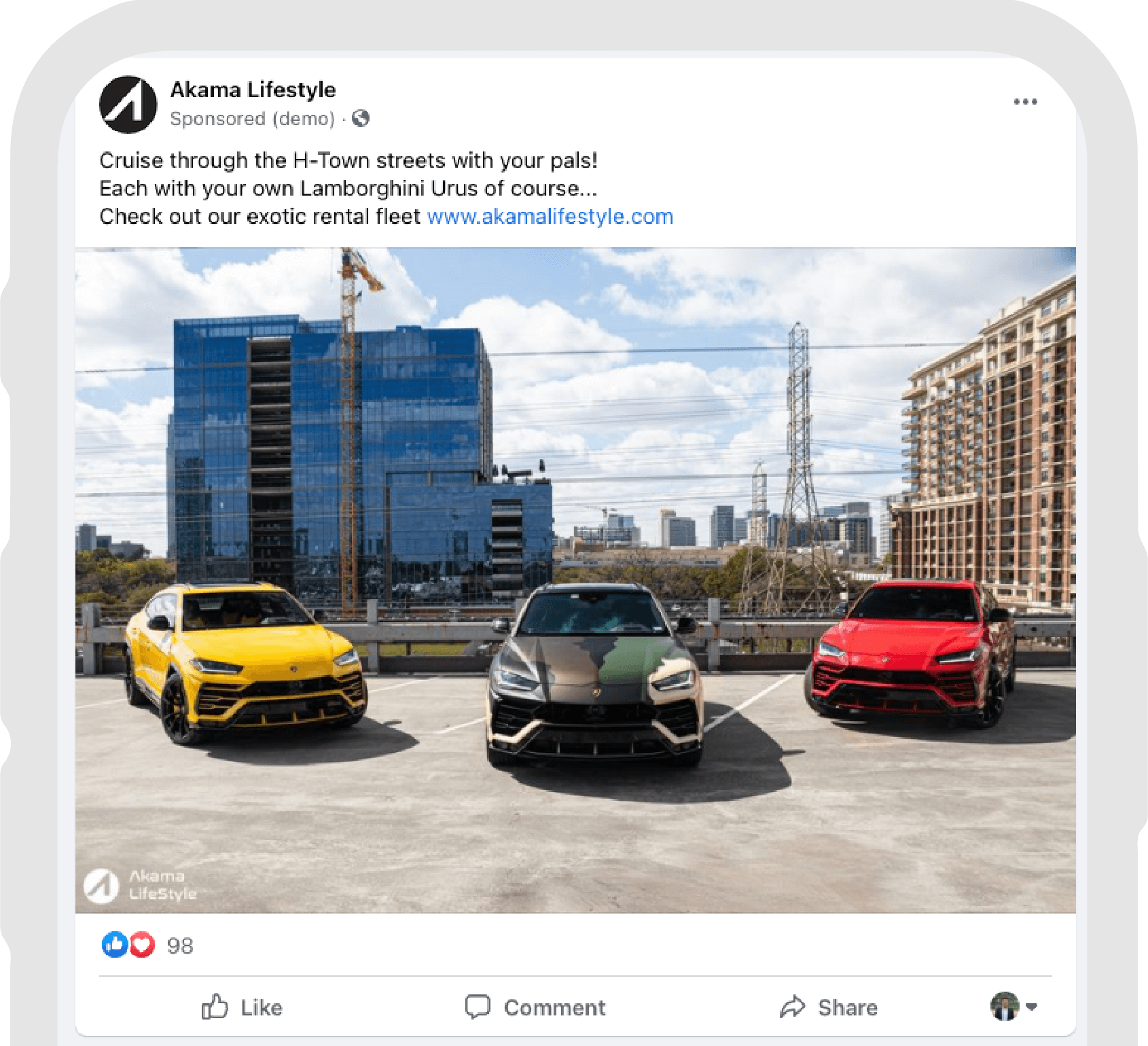Click the globe public-audience icon
Image resolution: width=1148 pixels, height=1046 pixels.
tap(361, 118)
